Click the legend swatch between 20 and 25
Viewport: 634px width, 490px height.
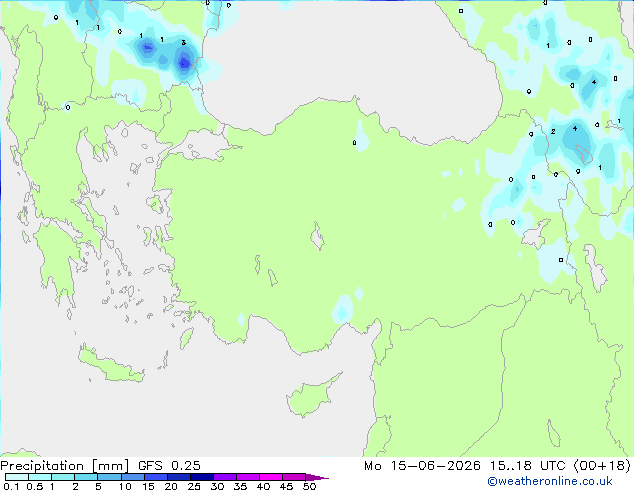pyautogui.click(x=179, y=477)
